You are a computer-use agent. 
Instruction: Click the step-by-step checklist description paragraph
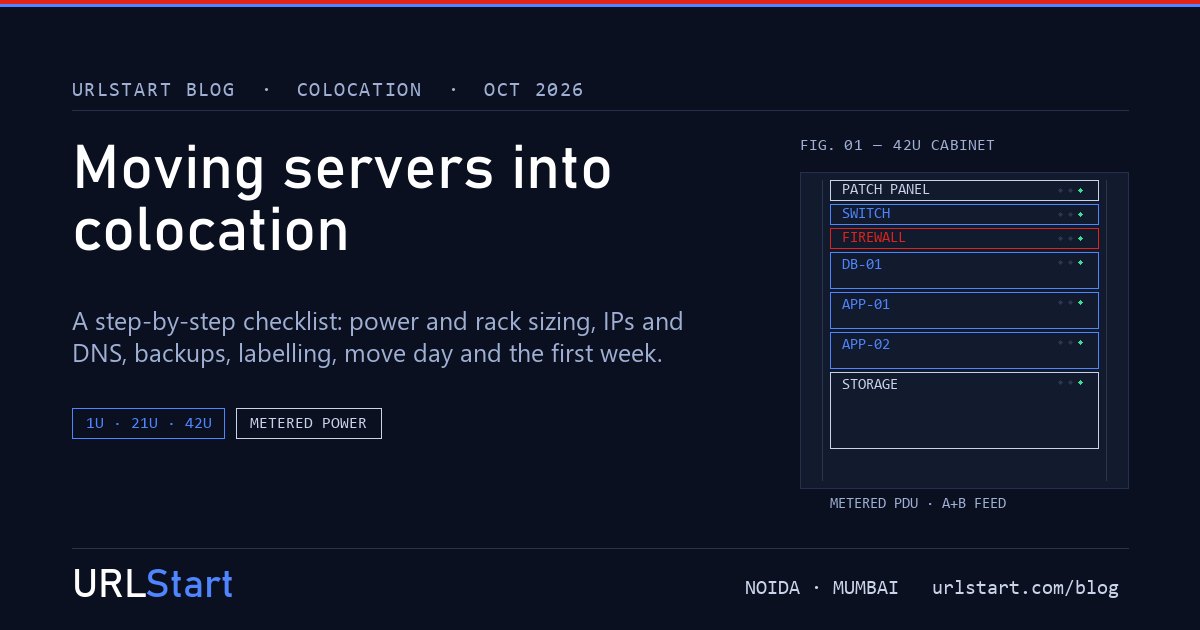click(378, 338)
